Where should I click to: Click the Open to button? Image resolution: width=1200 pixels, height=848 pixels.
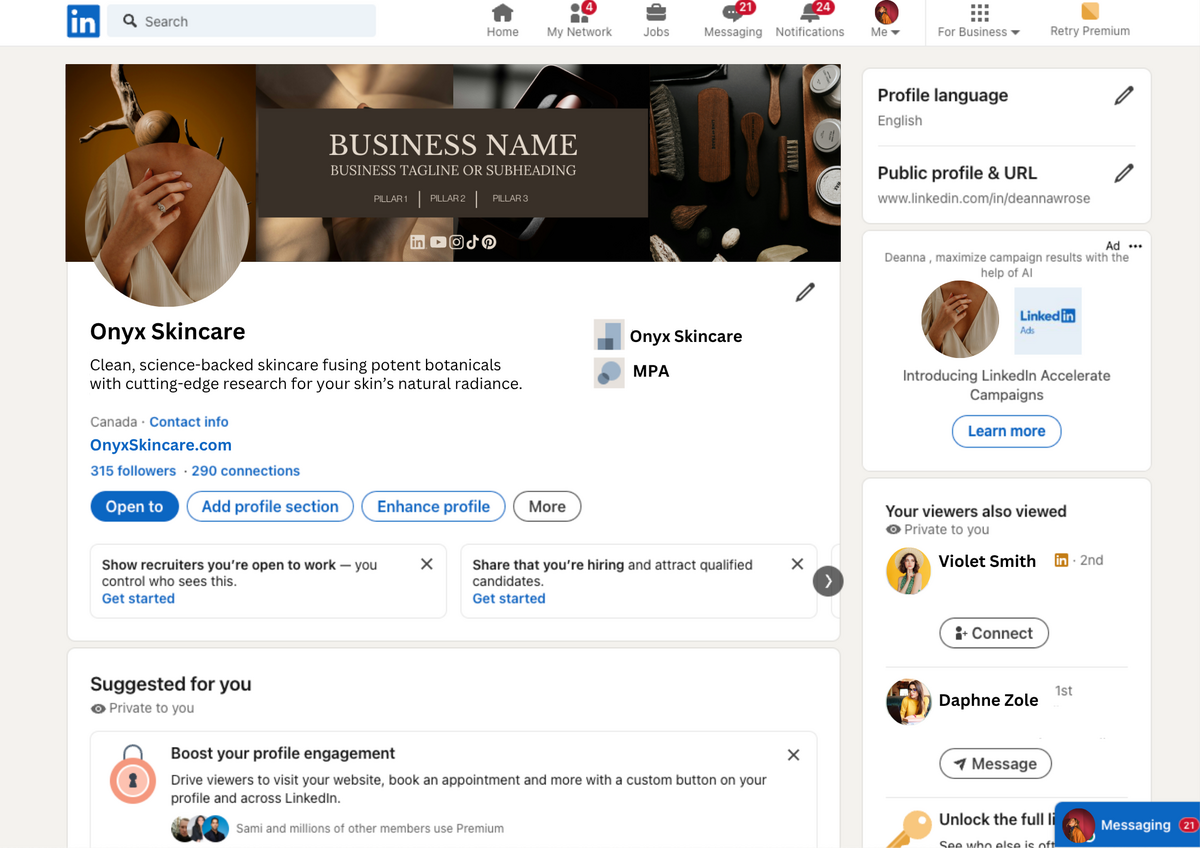(x=134, y=507)
